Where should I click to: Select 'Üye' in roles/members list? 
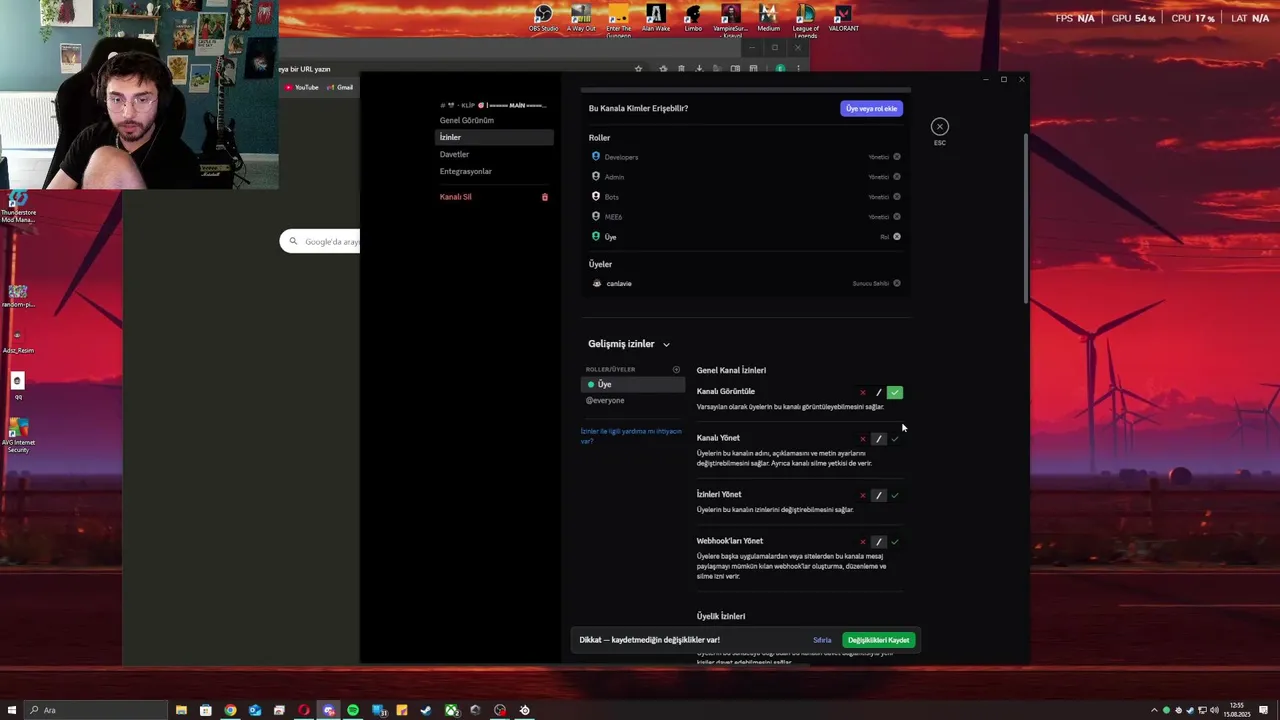point(632,384)
